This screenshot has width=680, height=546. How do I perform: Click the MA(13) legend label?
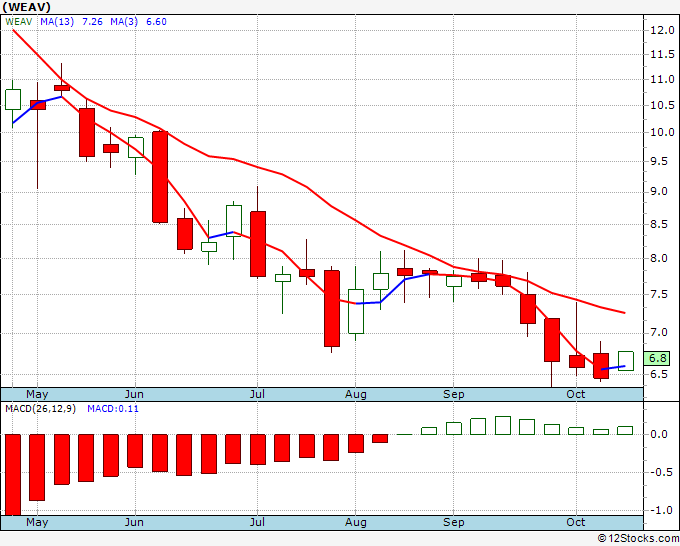coord(57,22)
